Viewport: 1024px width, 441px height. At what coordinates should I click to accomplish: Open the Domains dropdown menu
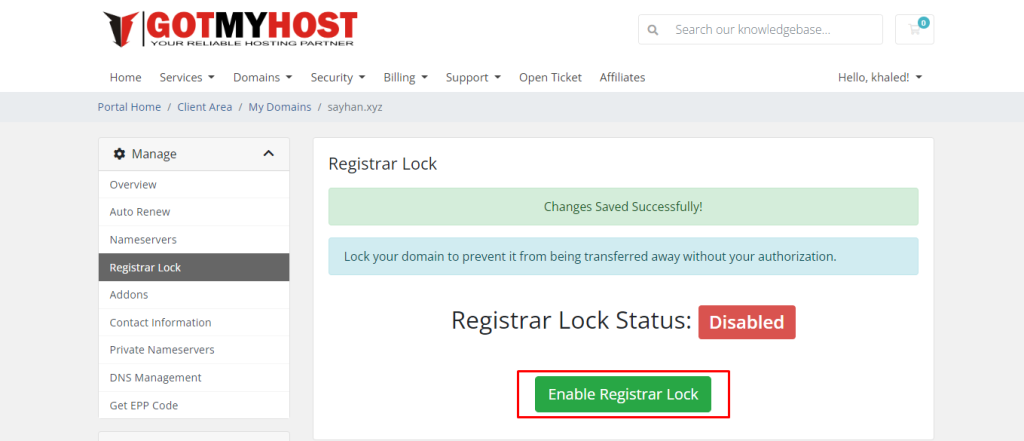(262, 77)
